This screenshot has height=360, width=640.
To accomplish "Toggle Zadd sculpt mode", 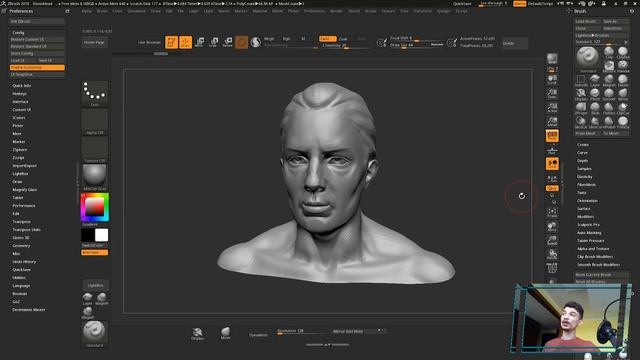I will [327, 39].
